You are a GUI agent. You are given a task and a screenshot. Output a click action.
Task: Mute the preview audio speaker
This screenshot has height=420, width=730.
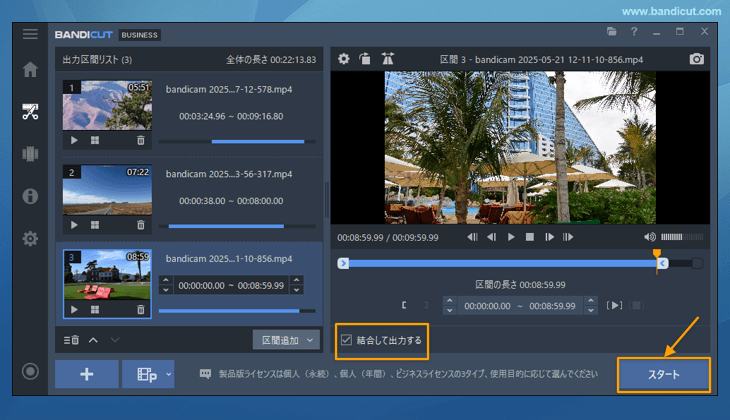pos(650,237)
